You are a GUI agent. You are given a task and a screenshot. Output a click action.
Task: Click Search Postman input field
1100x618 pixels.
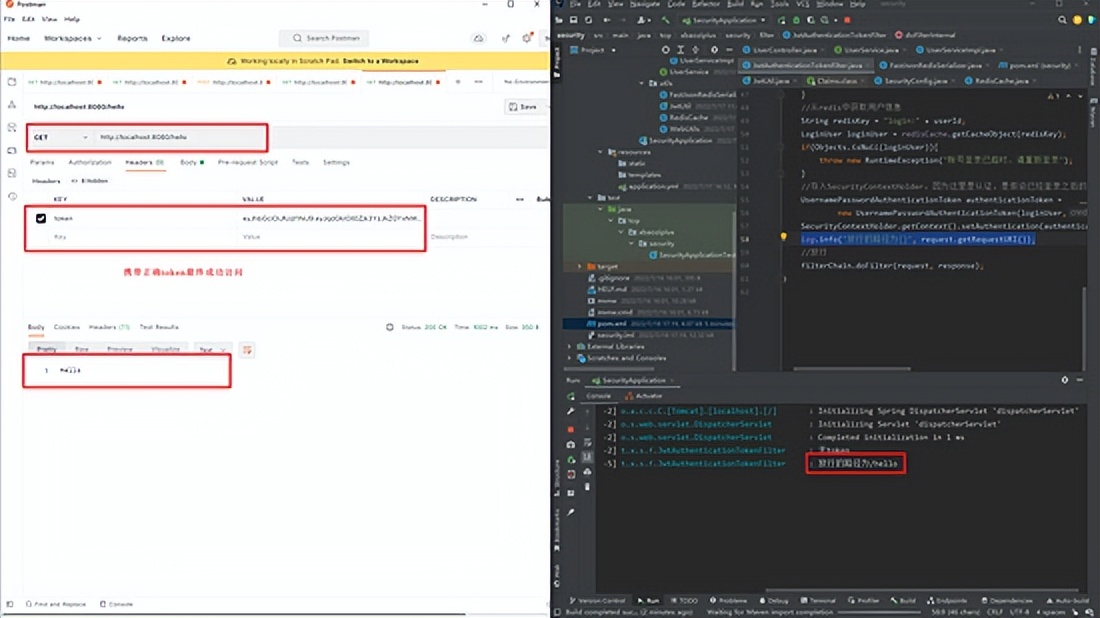point(324,38)
